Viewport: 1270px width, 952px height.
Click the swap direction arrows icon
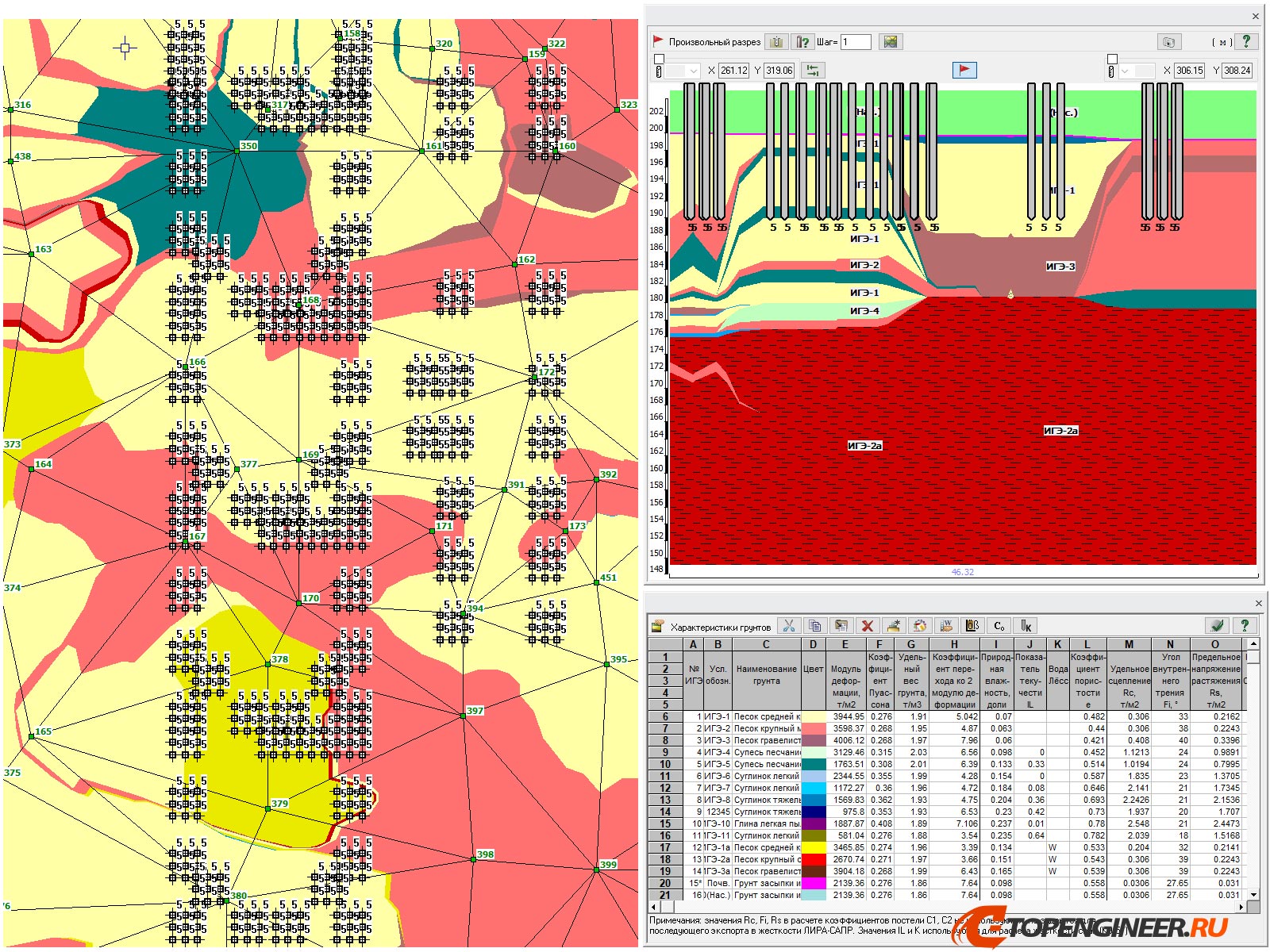coord(813,71)
